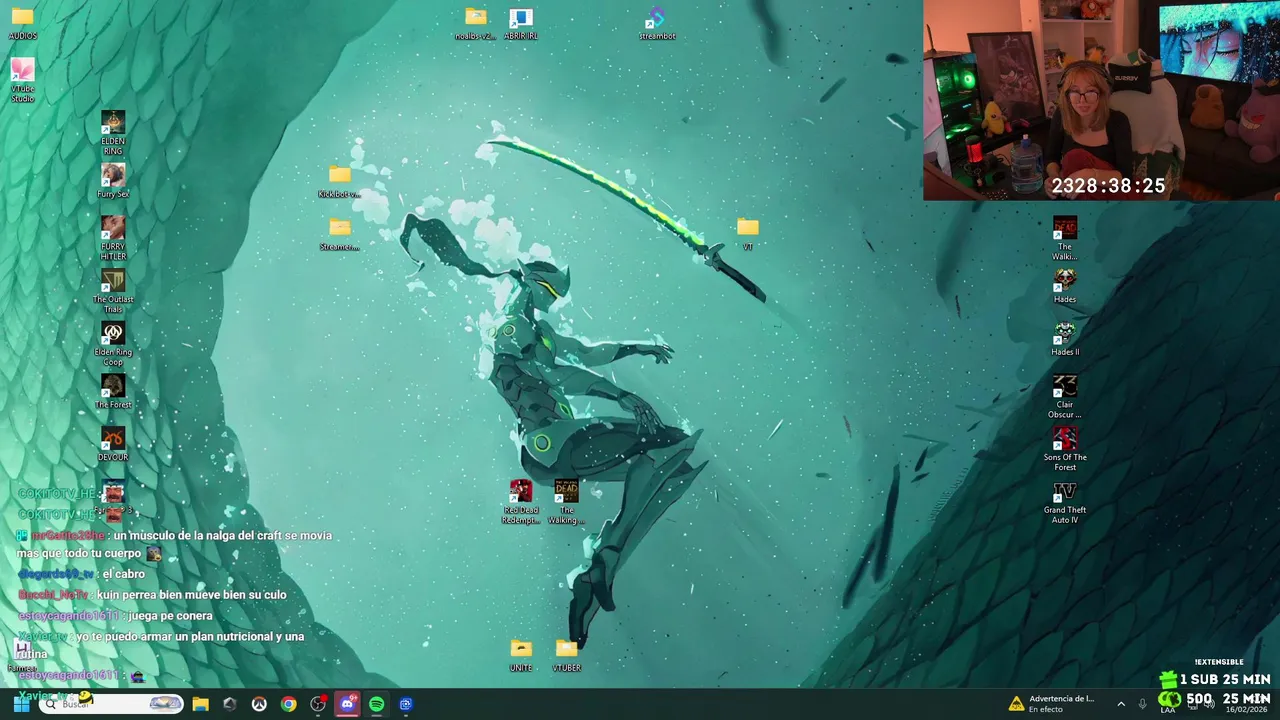Open the noalbs-v2 folder
The height and width of the screenshot is (720, 1280).
click(x=476, y=23)
